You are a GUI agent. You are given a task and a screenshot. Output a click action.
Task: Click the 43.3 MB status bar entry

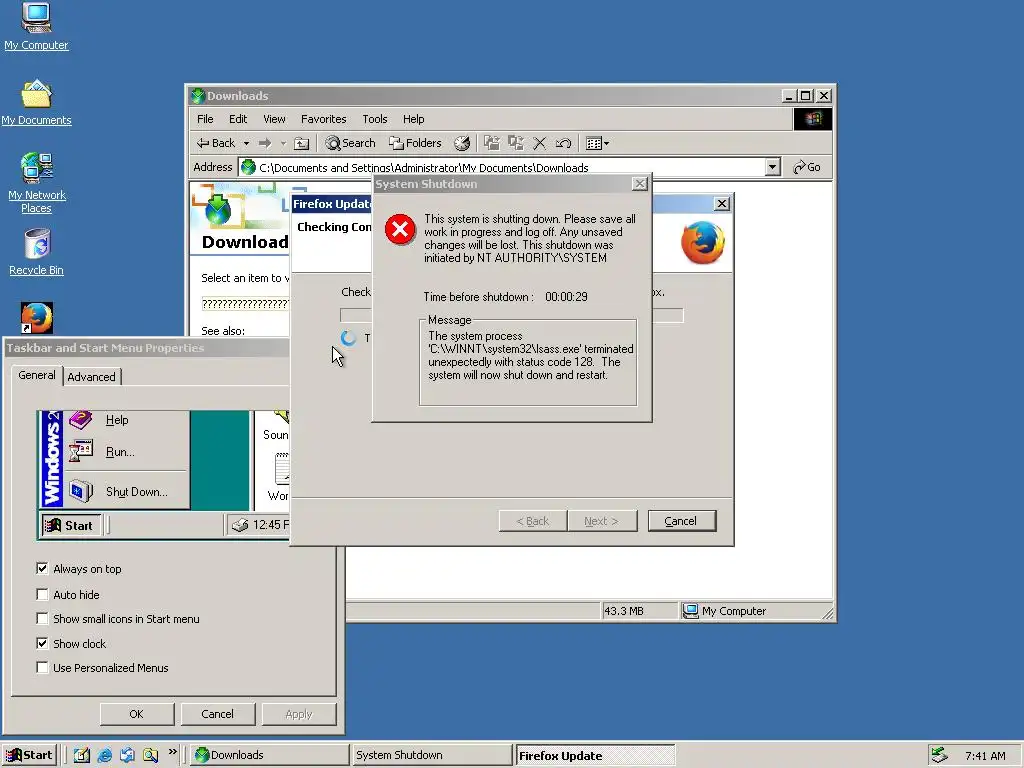(639, 611)
